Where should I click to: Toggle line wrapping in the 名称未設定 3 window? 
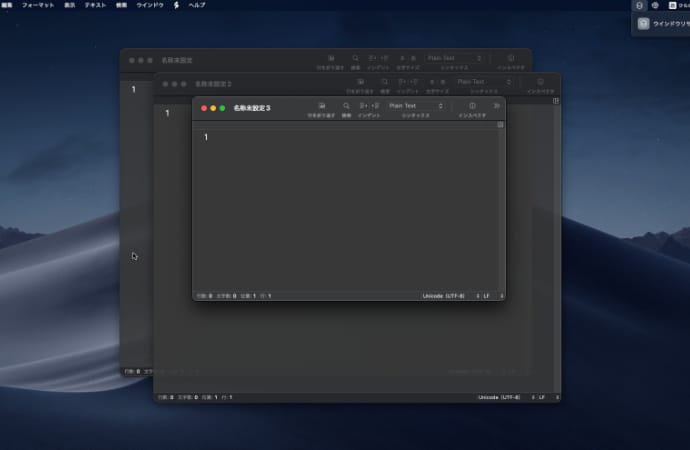tap(321, 106)
